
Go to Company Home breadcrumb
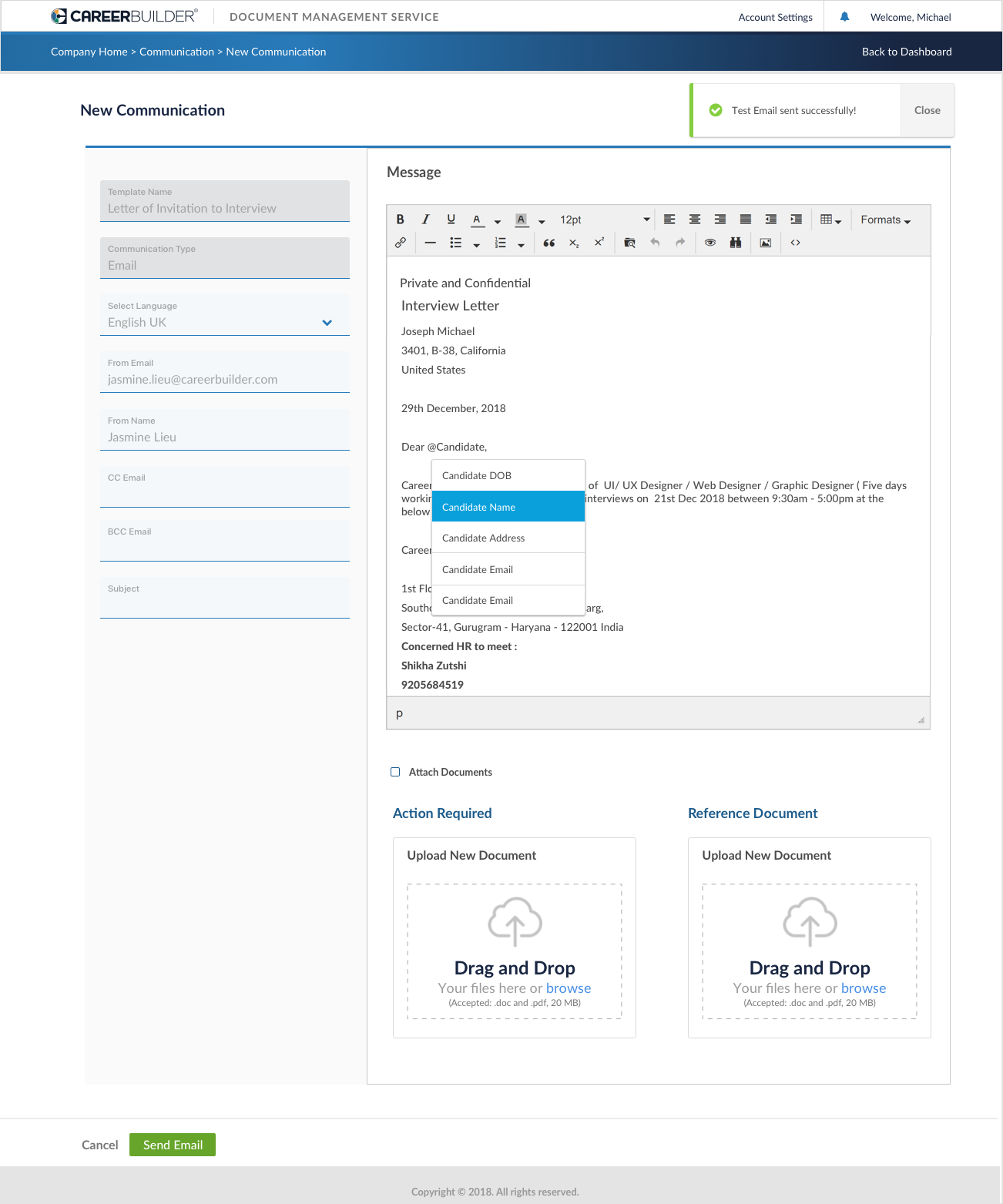click(89, 52)
